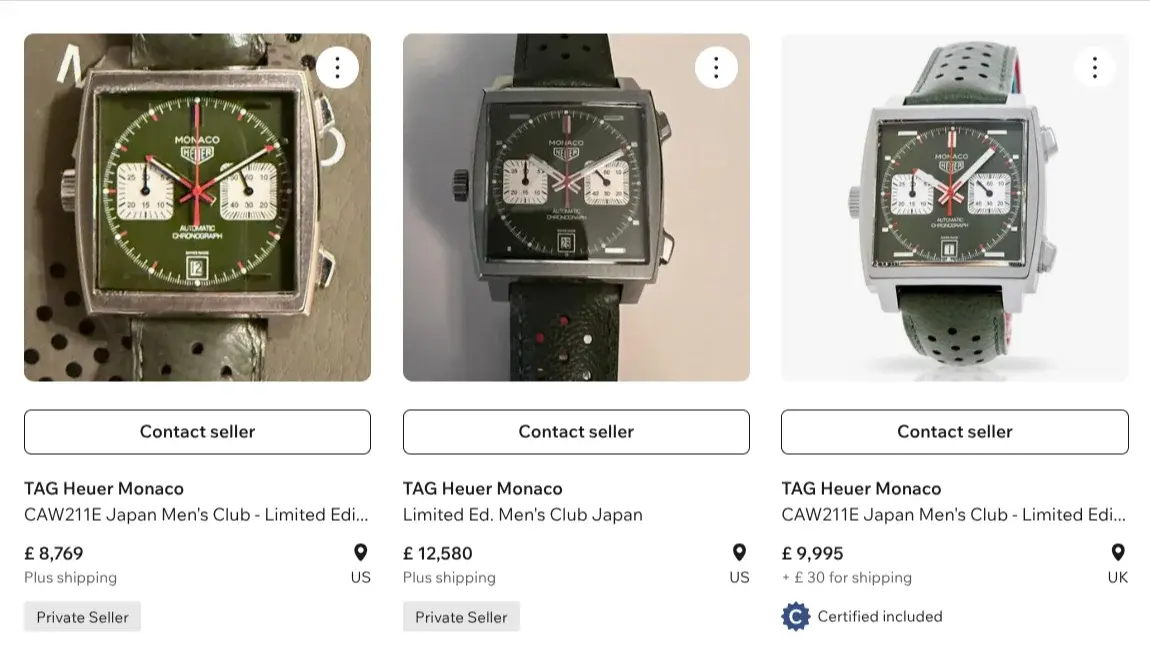The image size is (1150, 646).
Task: Open three-dot menu on the £9,995 listing
Action: point(1095,67)
